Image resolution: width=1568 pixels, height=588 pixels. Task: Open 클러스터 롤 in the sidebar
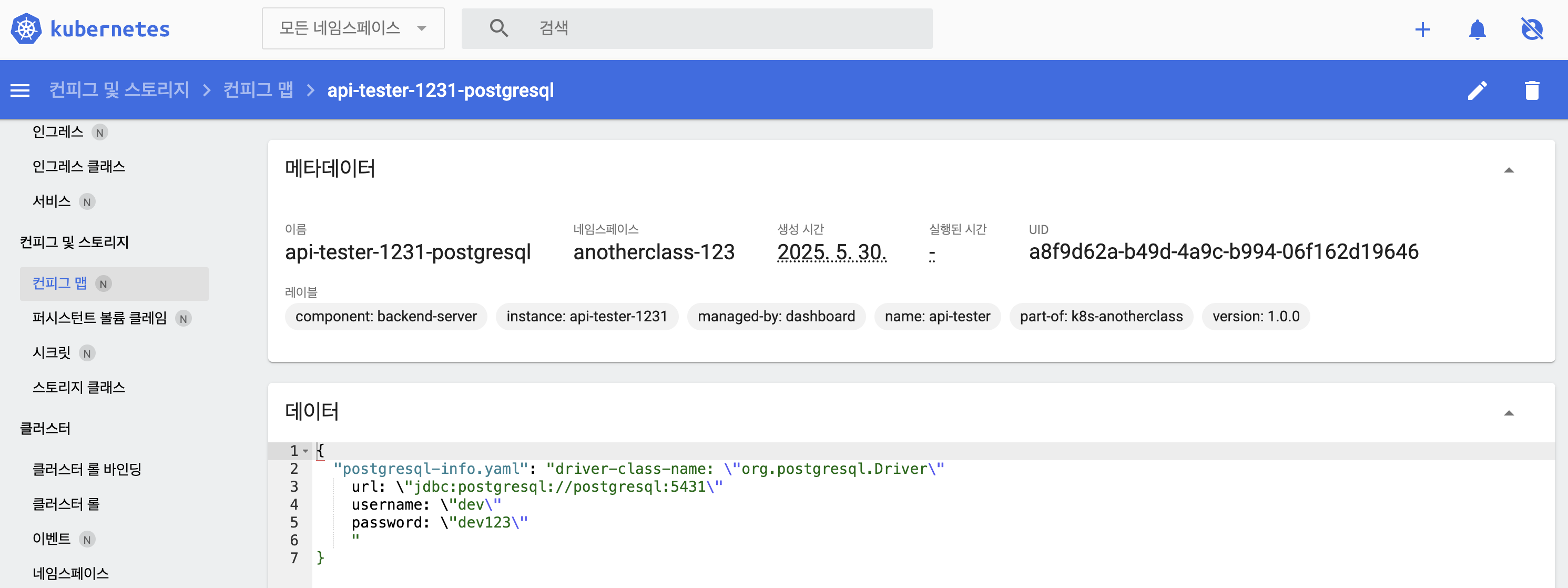66,504
